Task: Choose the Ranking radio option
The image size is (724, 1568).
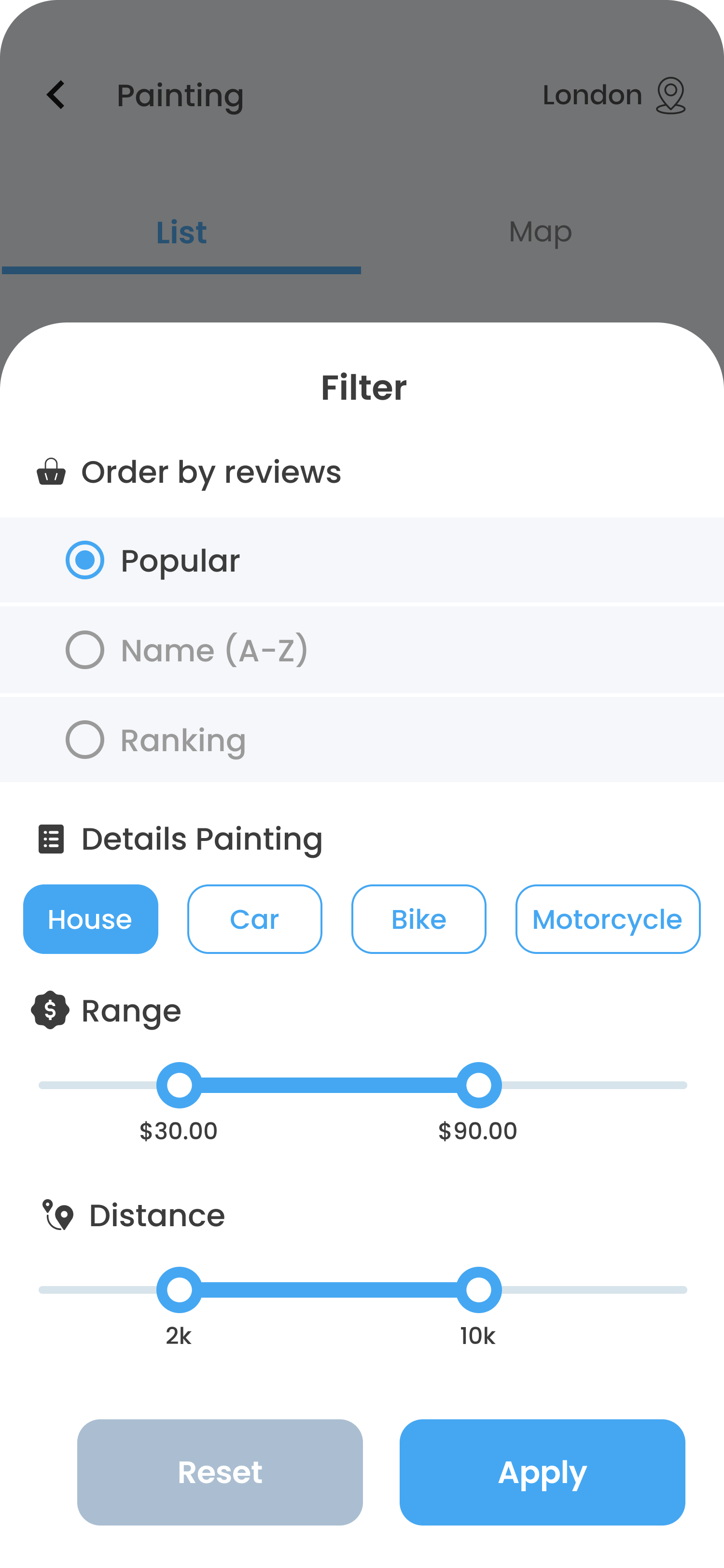Action: coord(85,740)
